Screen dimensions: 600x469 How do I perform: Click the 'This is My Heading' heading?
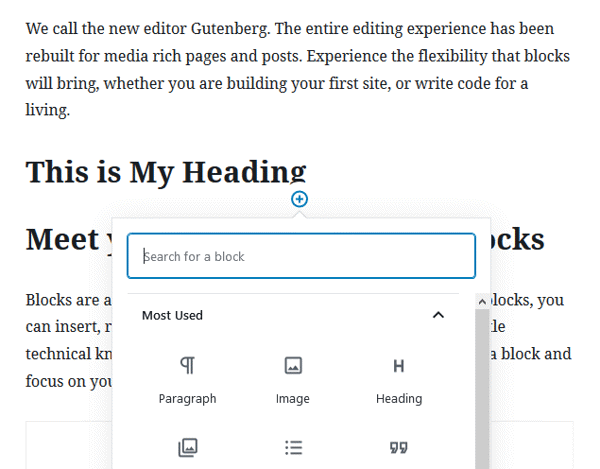(166, 172)
